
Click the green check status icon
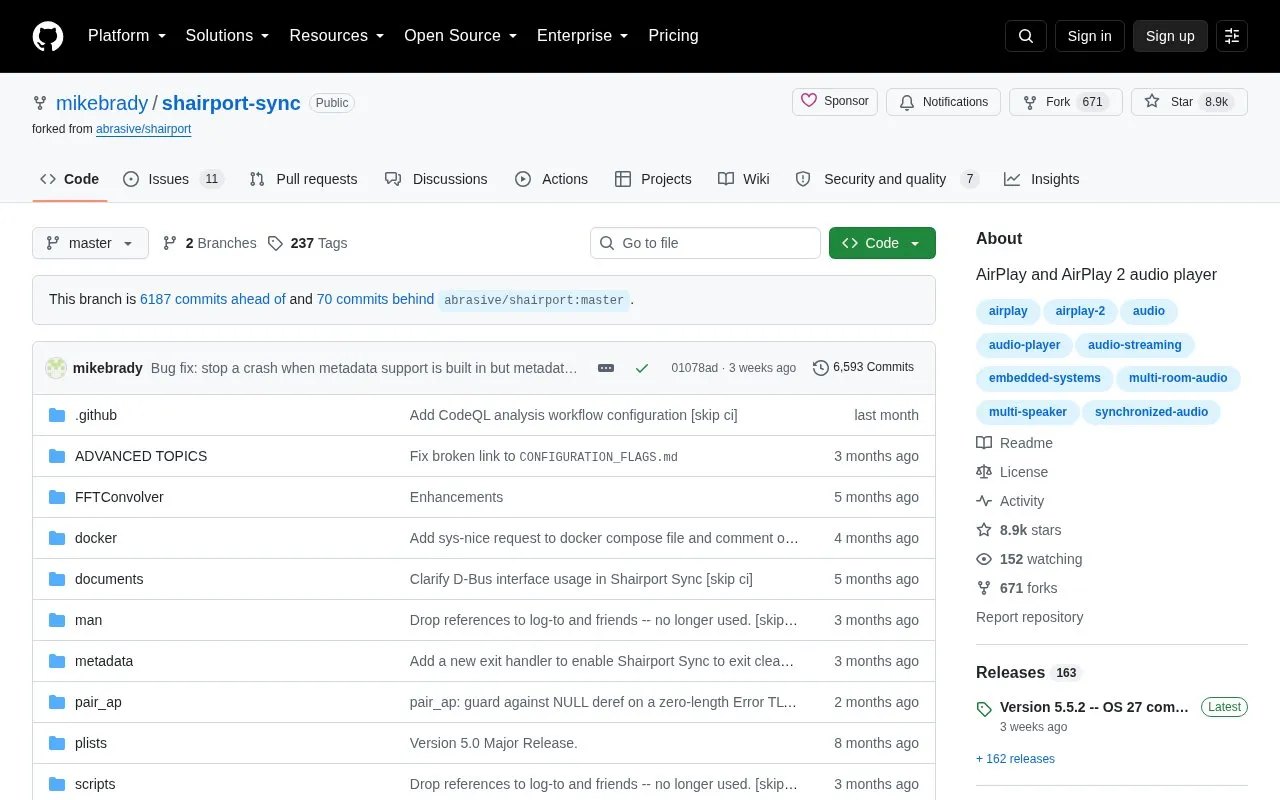[642, 368]
